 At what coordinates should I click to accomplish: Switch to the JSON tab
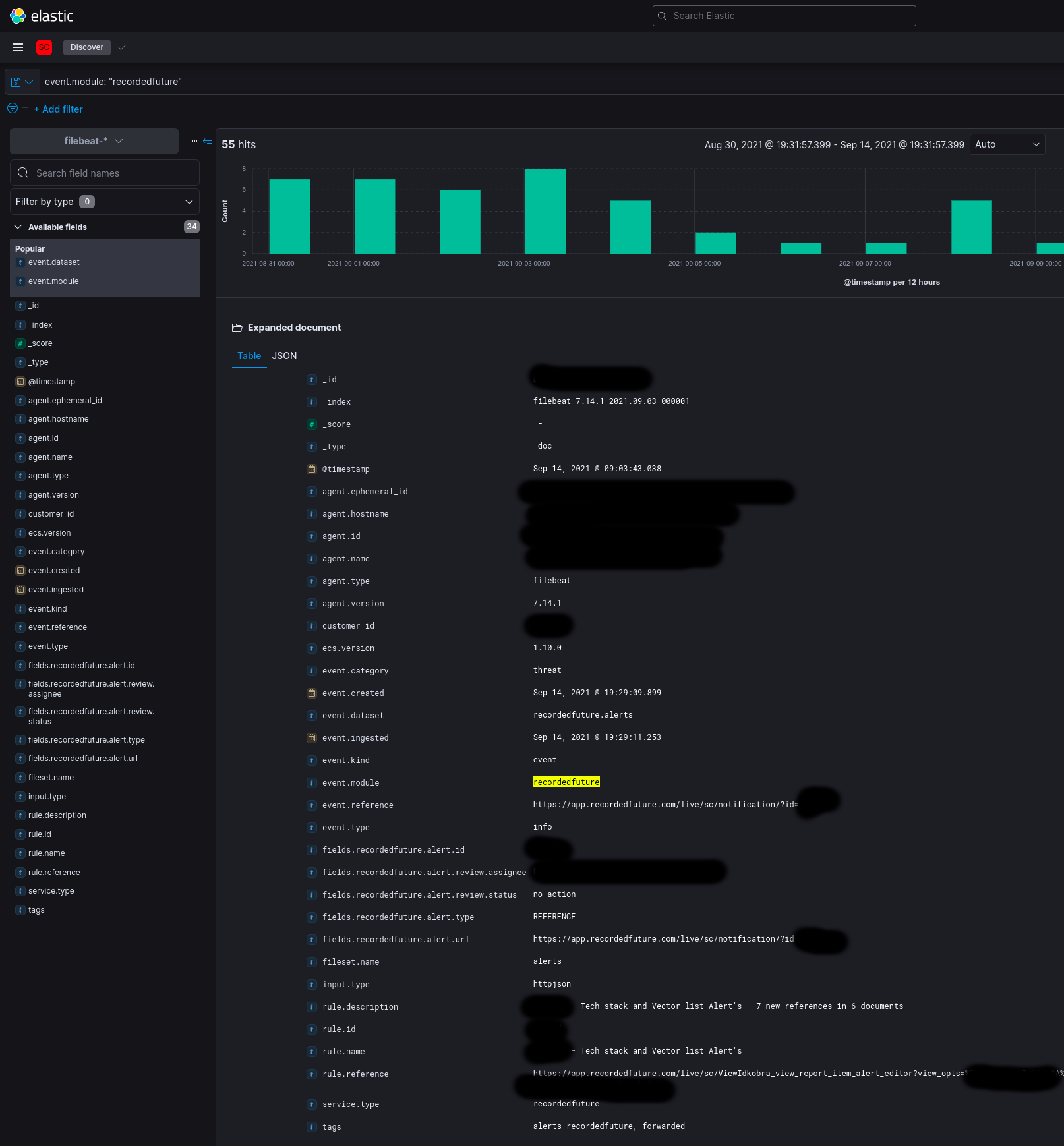tap(285, 356)
